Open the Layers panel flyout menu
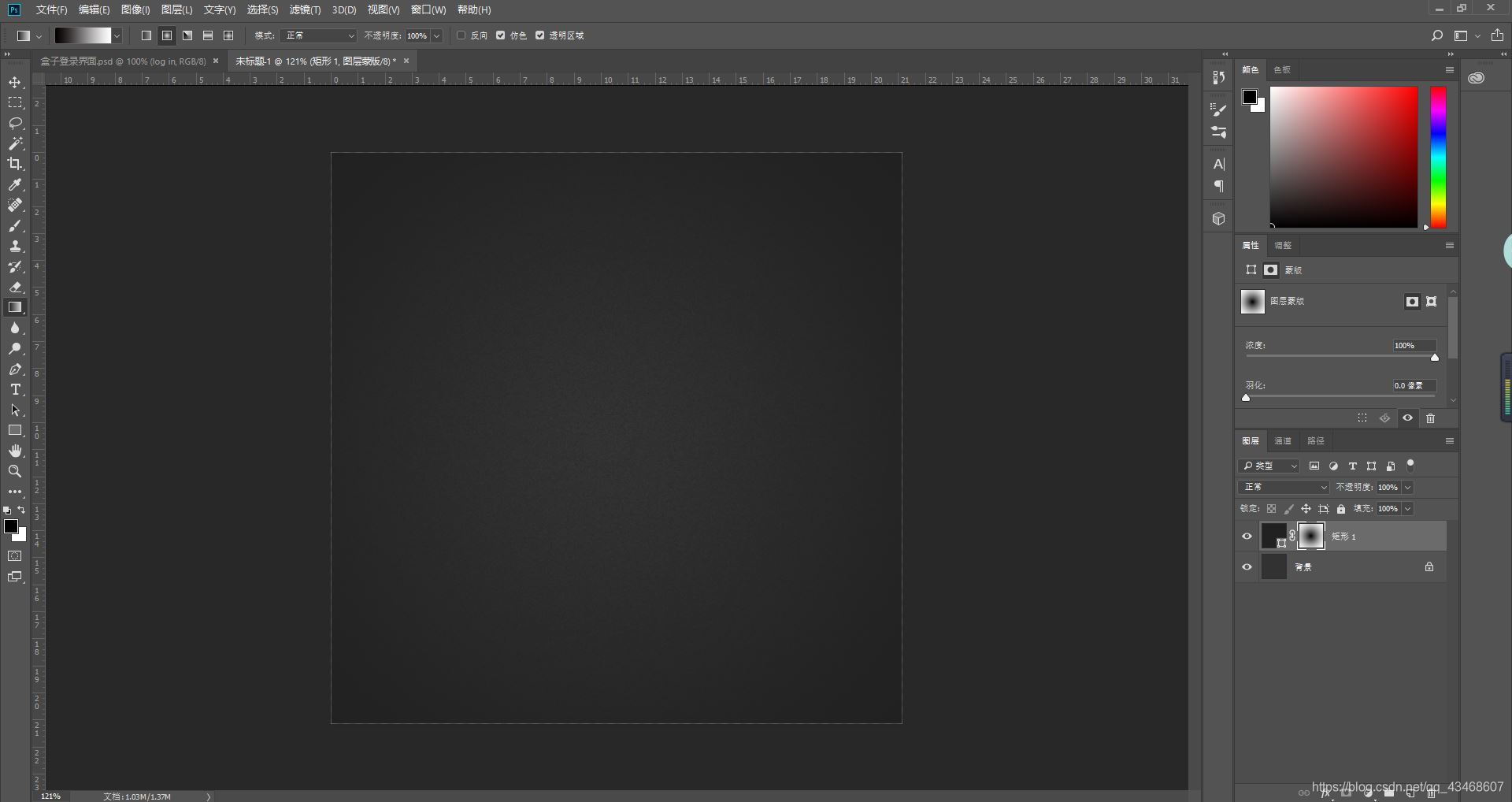The height and width of the screenshot is (802, 1512). [x=1449, y=441]
